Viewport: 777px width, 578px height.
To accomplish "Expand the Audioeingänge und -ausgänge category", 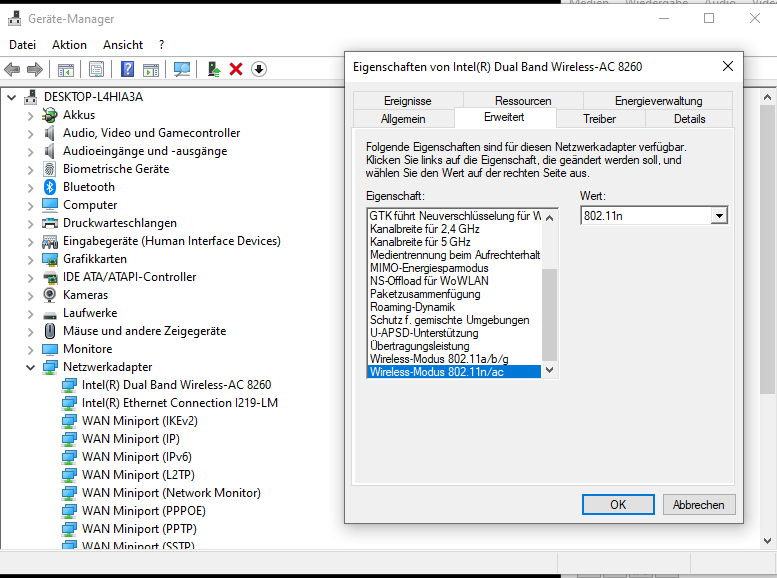I will tap(31, 152).
